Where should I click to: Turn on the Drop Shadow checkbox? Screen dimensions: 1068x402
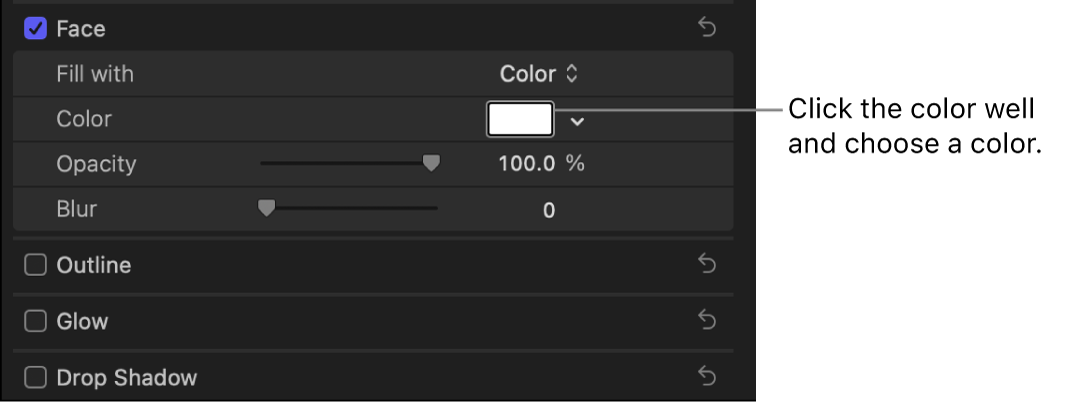[36, 377]
